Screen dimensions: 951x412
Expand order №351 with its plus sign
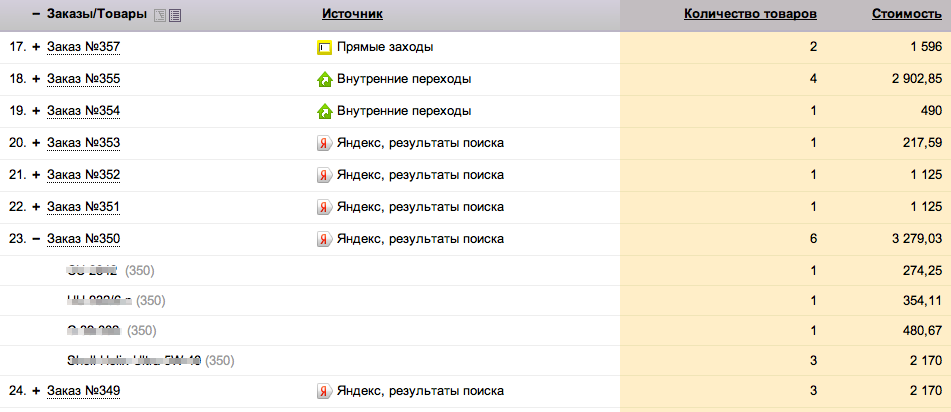36,208
